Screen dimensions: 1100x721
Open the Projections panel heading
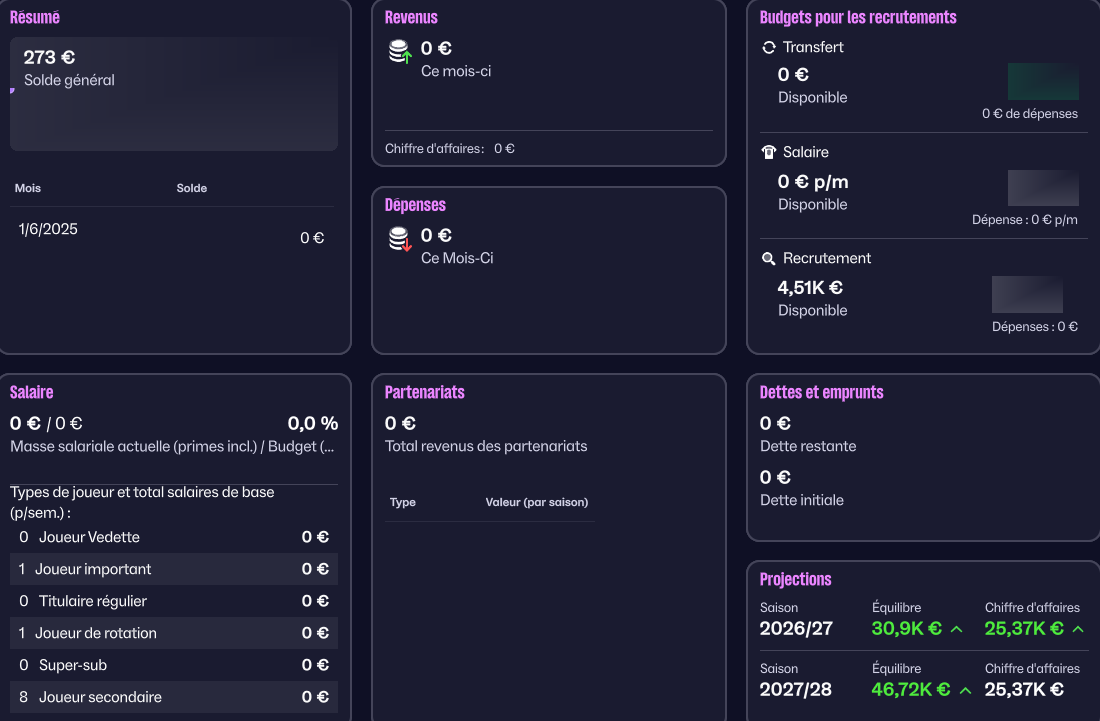795,579
